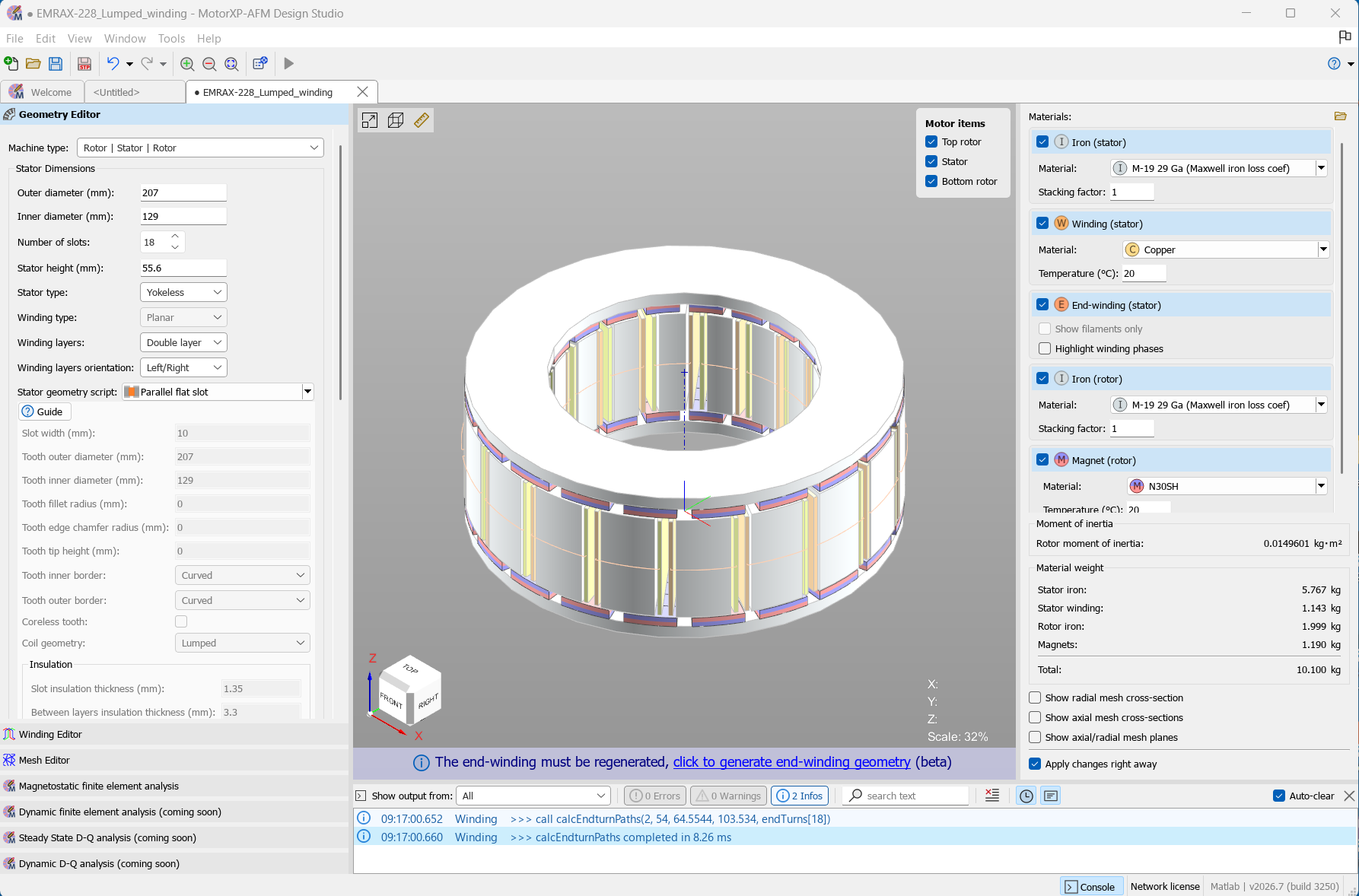
Task: Uncheck Iron (stator) material checkbox
Action: tap(1042, 141)
